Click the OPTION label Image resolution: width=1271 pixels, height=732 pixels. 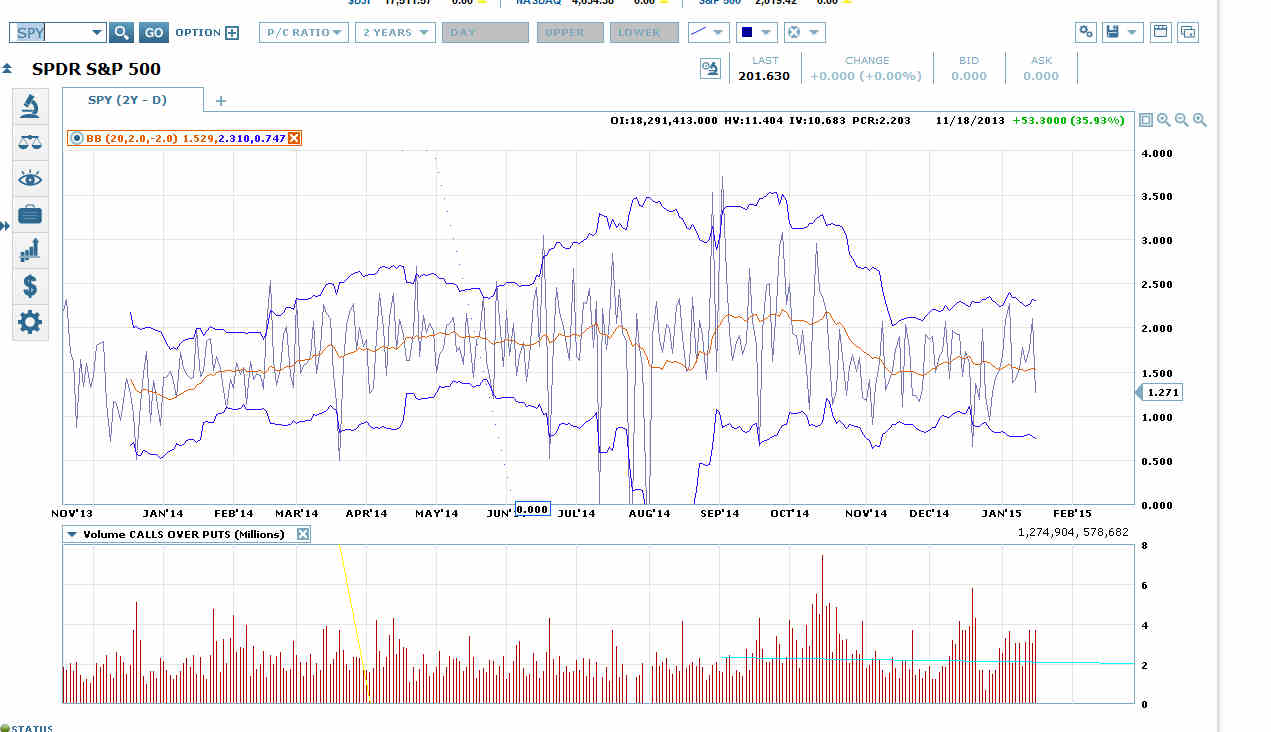[198, 33]
